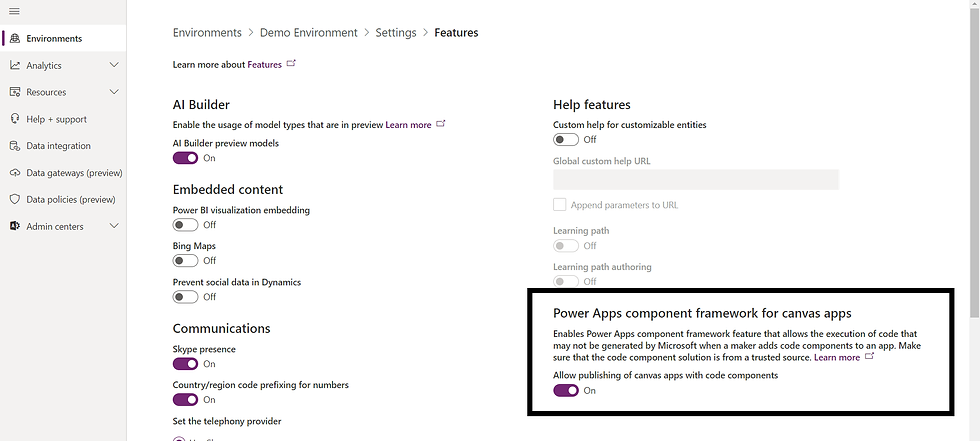Click Power Apps component framework heading
Viewport: 980px width, 441px height.
click(x=702, y=313)
